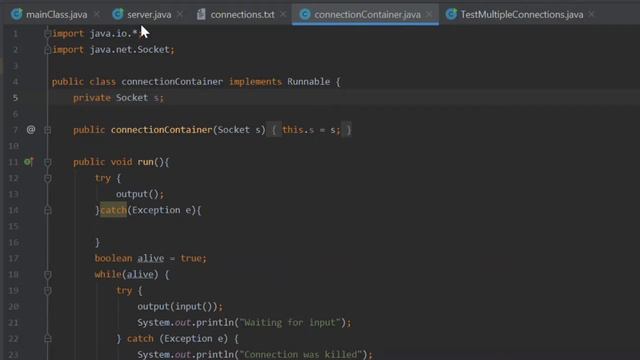
Task: Close the TestMultipleConnections.java tab
Action: coord(591,15)
